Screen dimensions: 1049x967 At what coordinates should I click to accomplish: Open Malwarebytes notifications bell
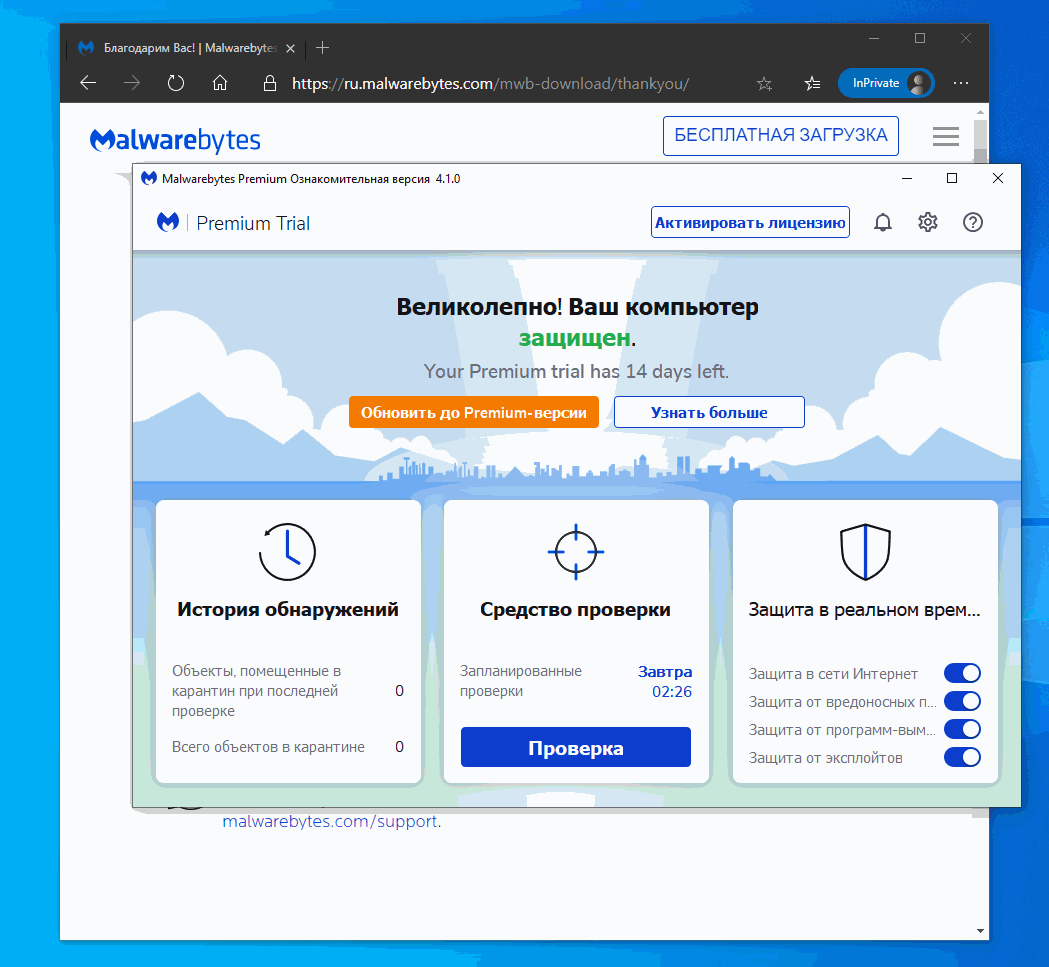[883, 222]
